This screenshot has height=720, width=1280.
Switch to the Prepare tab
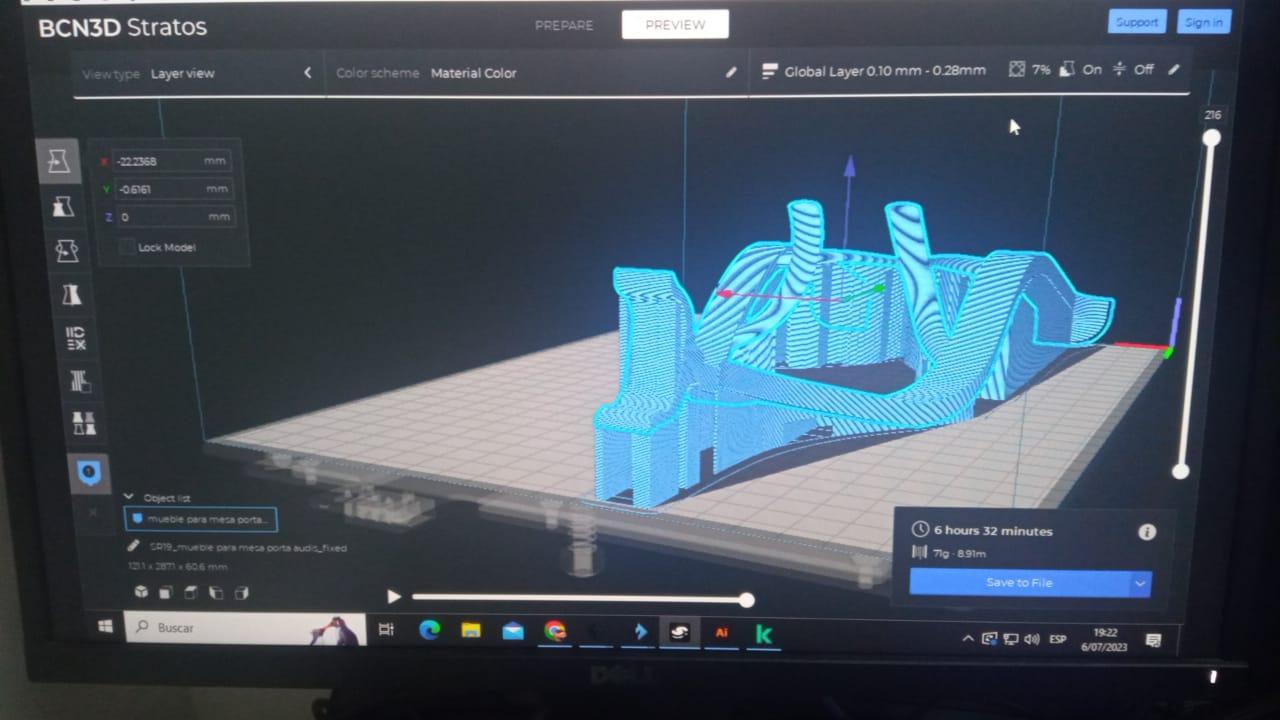(564, 25)
